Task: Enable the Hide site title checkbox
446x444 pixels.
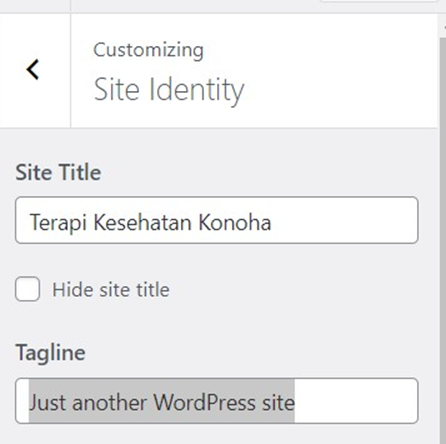Action: (x=28, y=289)
